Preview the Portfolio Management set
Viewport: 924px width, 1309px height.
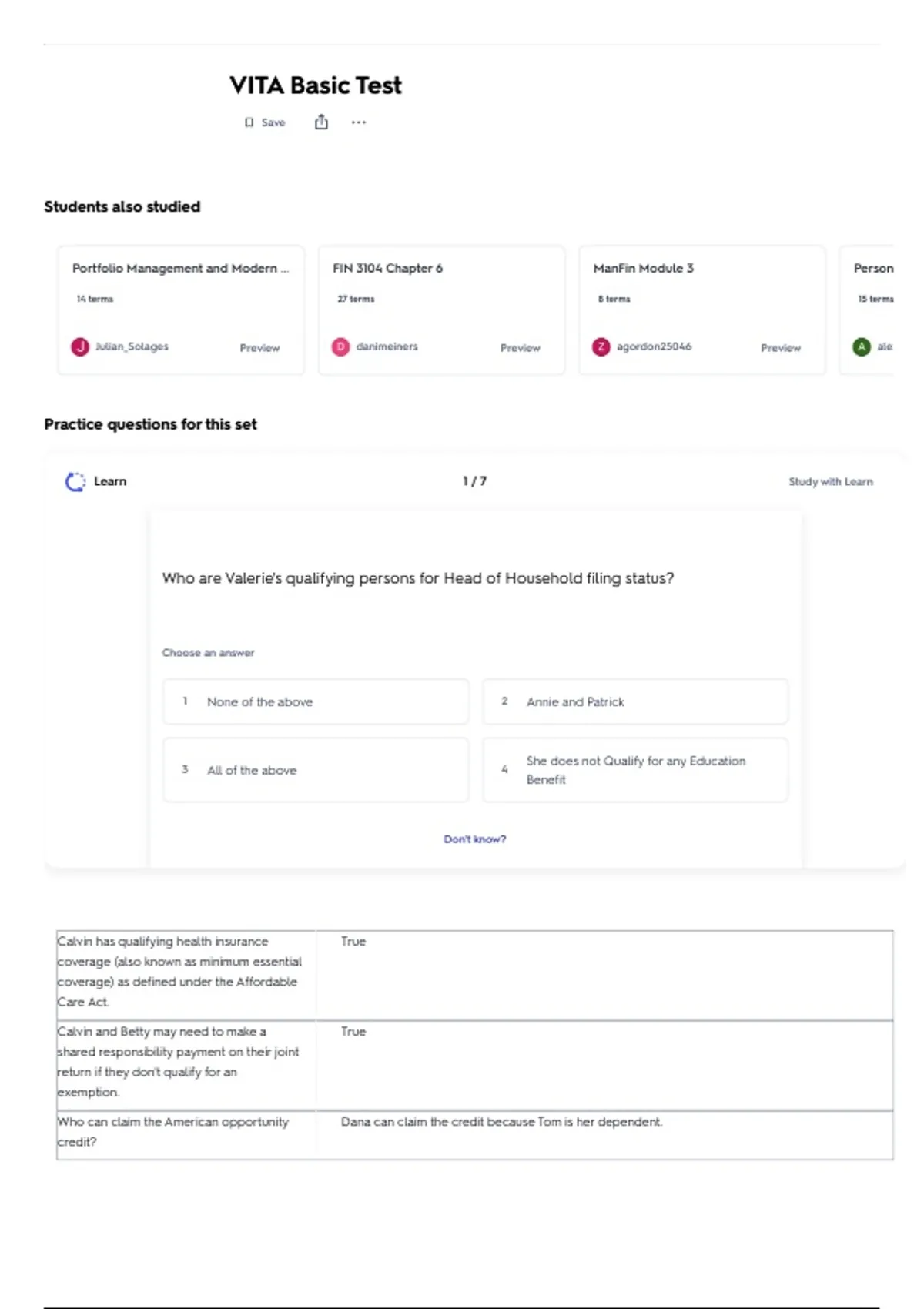259,348
